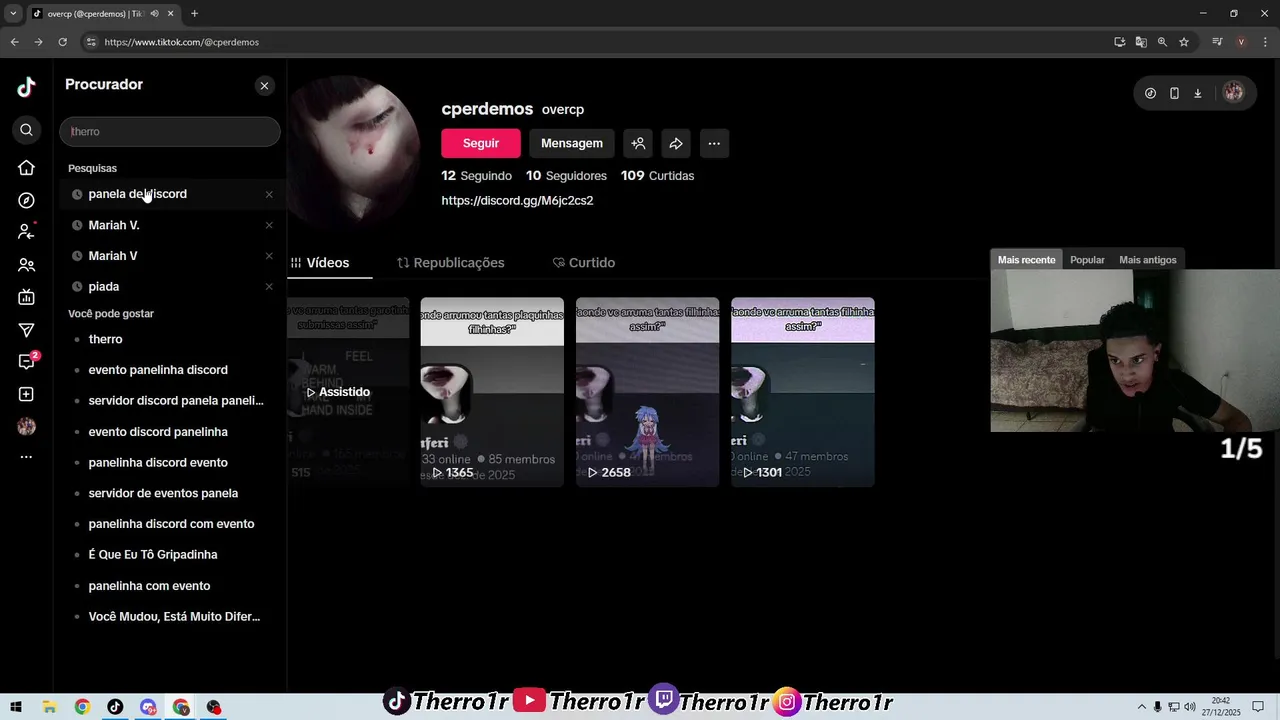
Task: Open the video marked Assistido
Action: (348, 392)
